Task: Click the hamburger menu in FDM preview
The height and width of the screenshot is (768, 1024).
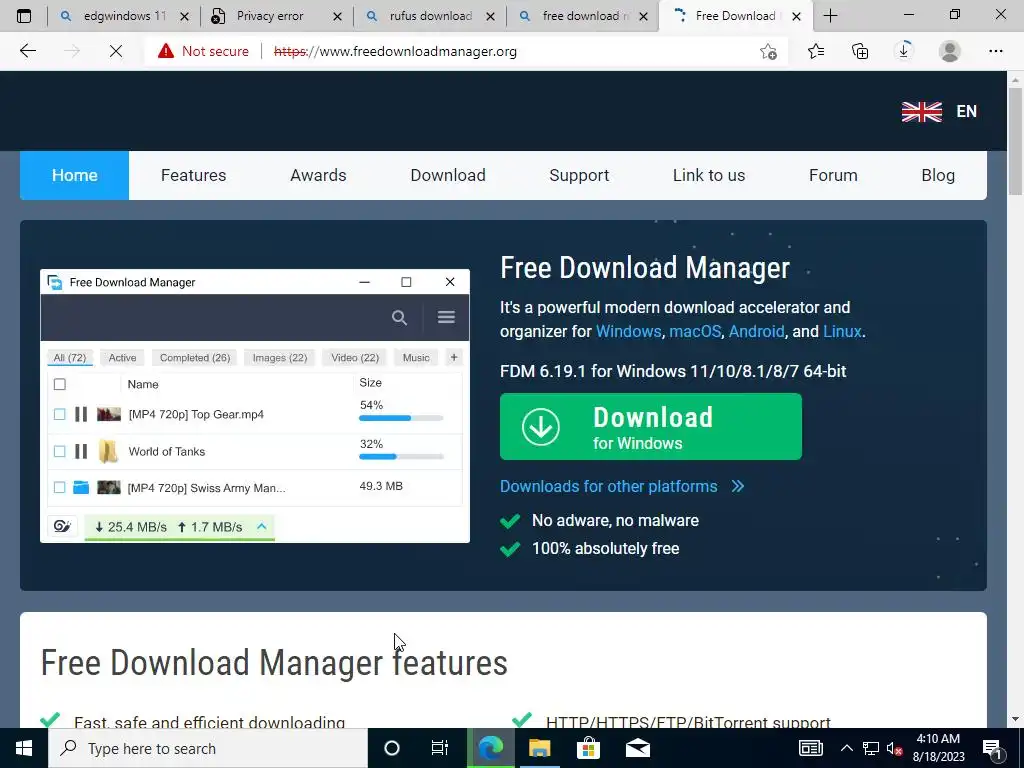Action: coord(446,317)
